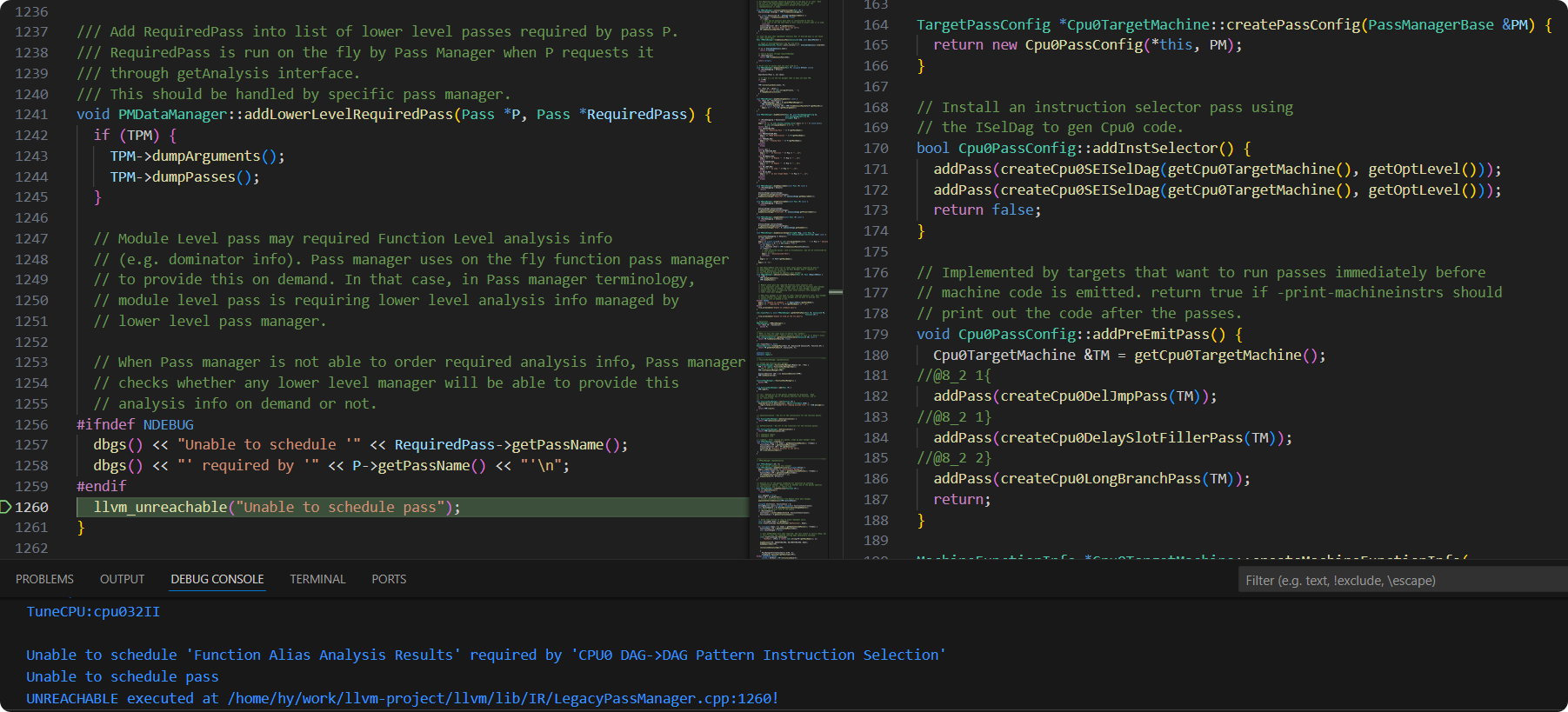Screen dimensions: 1568x712
Task: Click the addLowerLevelRequiredPass function name
Action: click(348, 115)
